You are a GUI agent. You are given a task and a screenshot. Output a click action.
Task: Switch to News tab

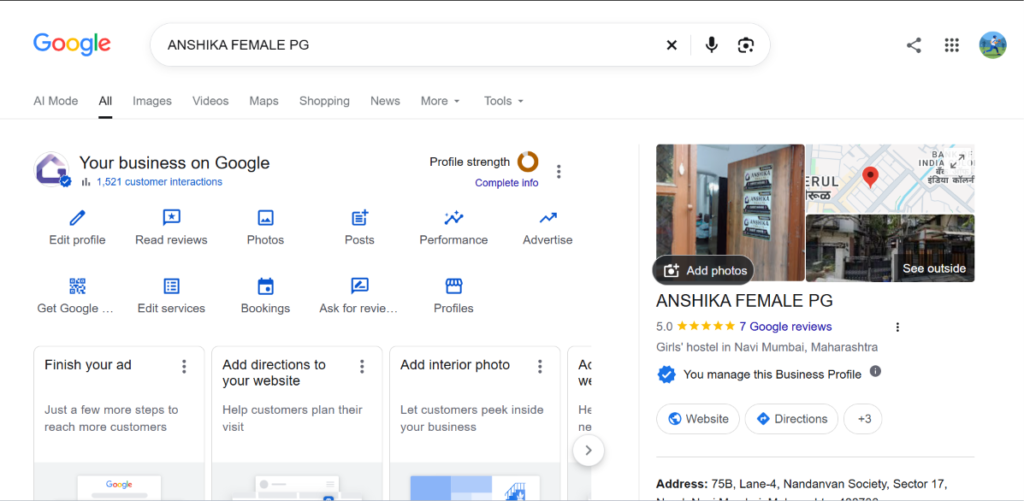[385, 101]
